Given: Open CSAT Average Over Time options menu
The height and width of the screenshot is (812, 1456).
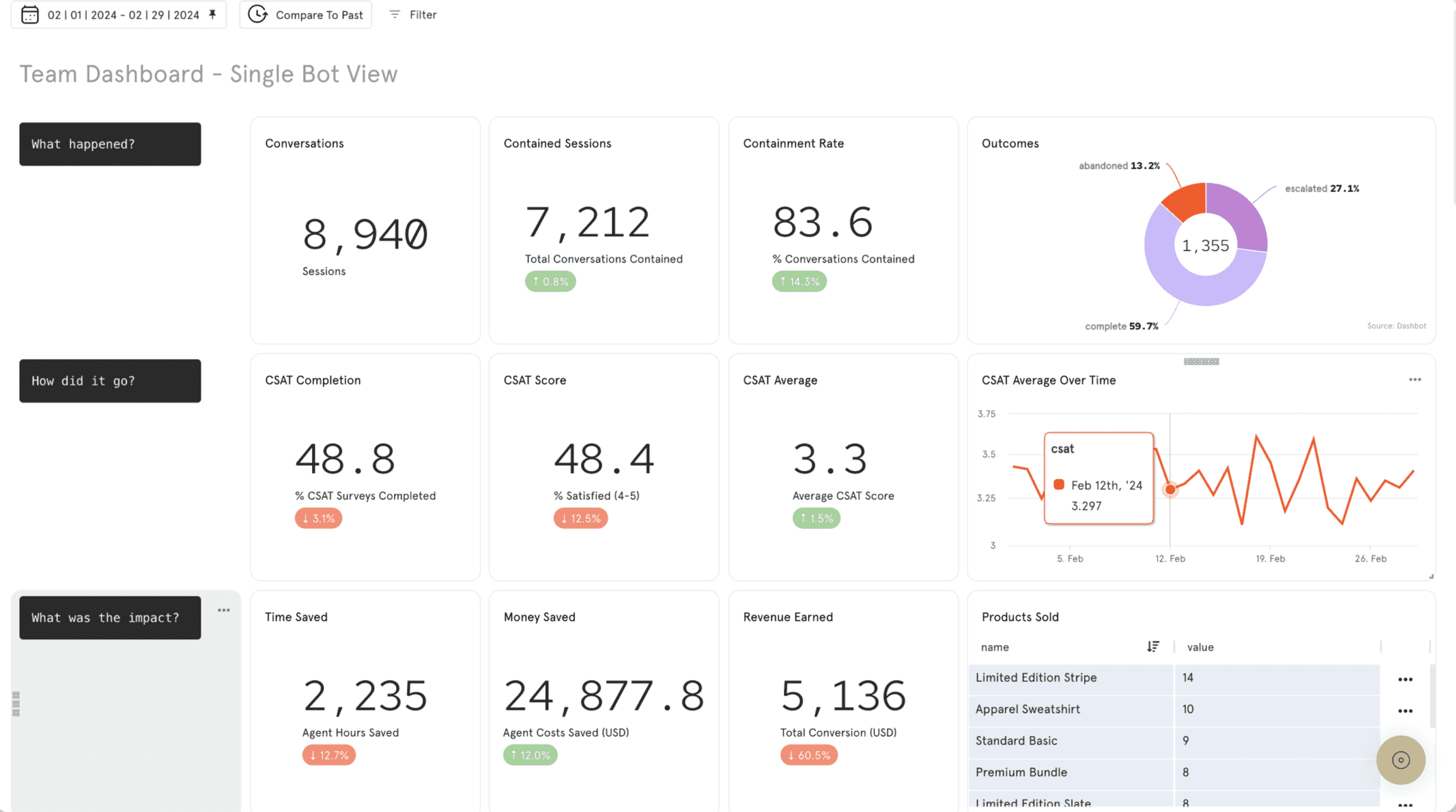Looking at the screenshot, I should click(x=1415, y=380).
